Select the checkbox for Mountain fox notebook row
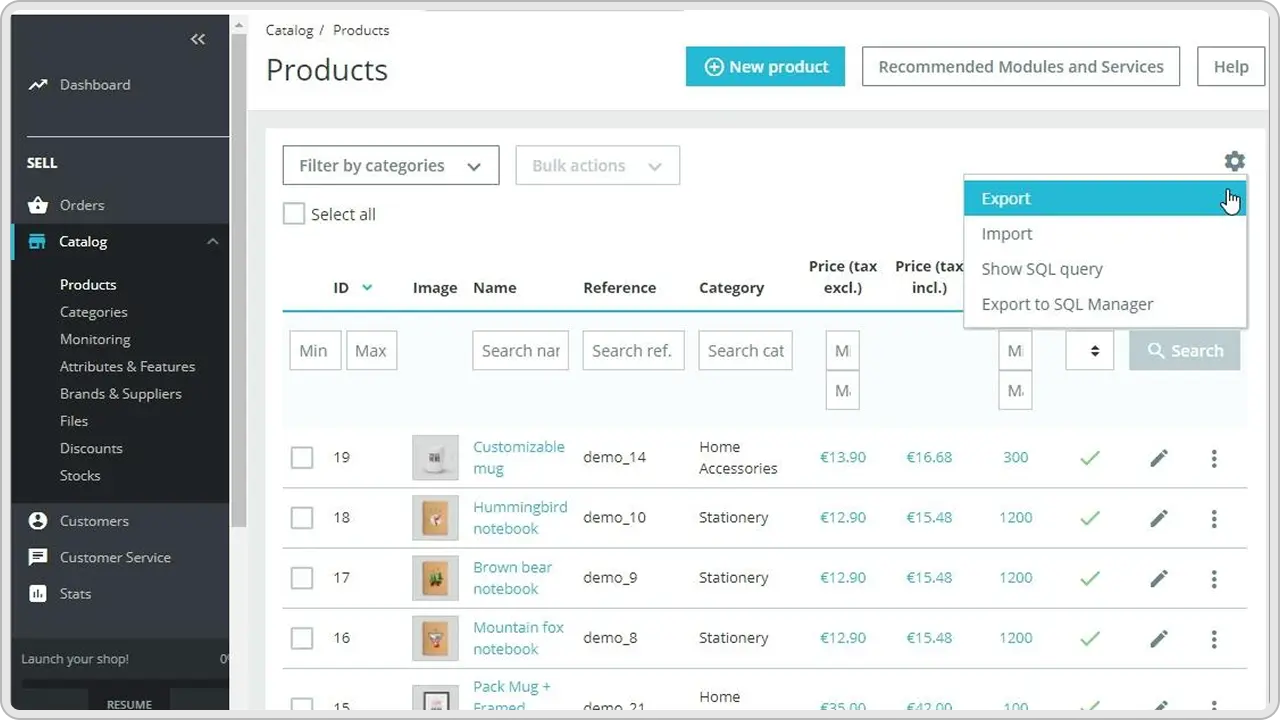 click(x=302, y=638)
